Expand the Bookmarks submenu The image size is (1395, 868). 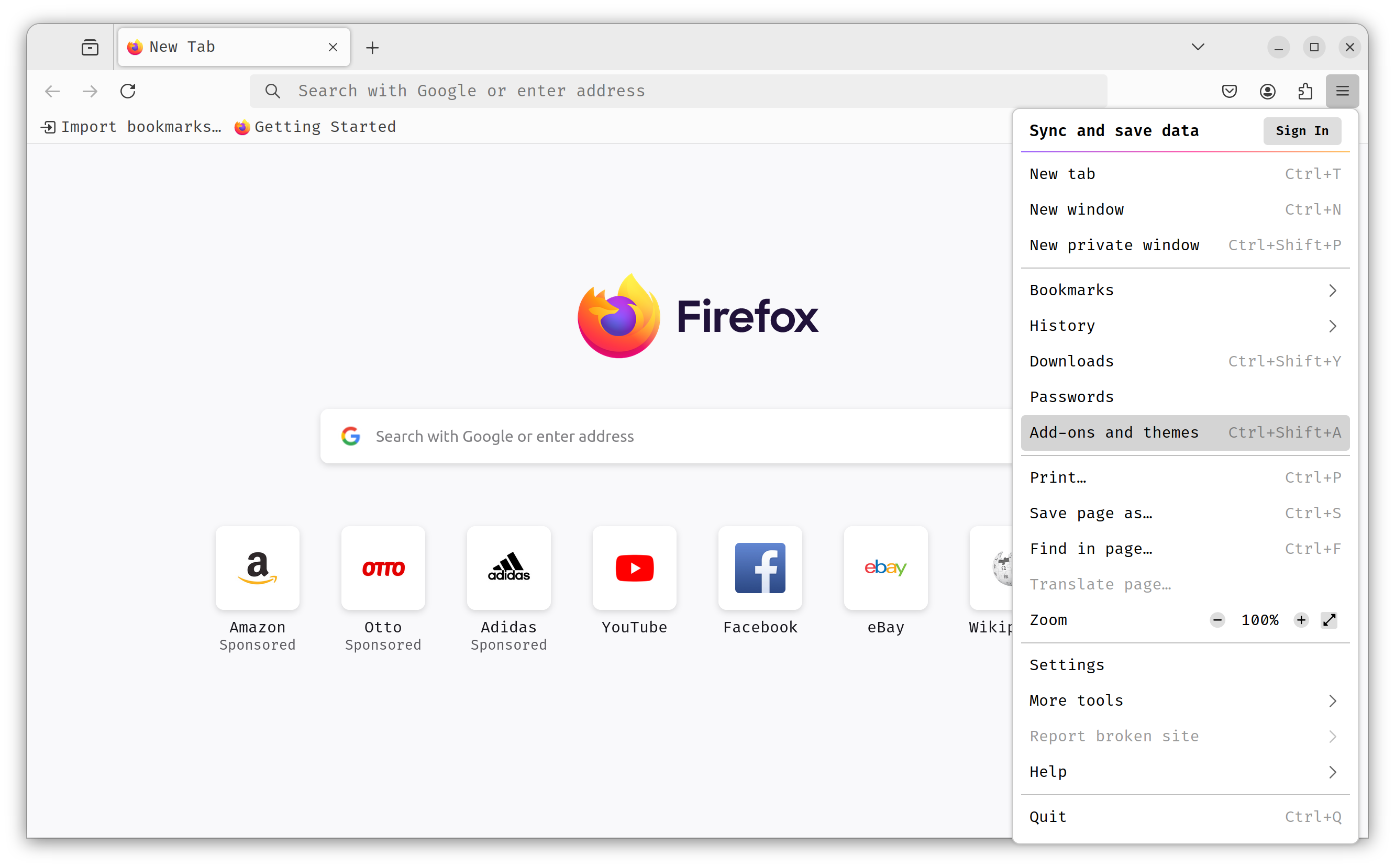pos(1185,291)
